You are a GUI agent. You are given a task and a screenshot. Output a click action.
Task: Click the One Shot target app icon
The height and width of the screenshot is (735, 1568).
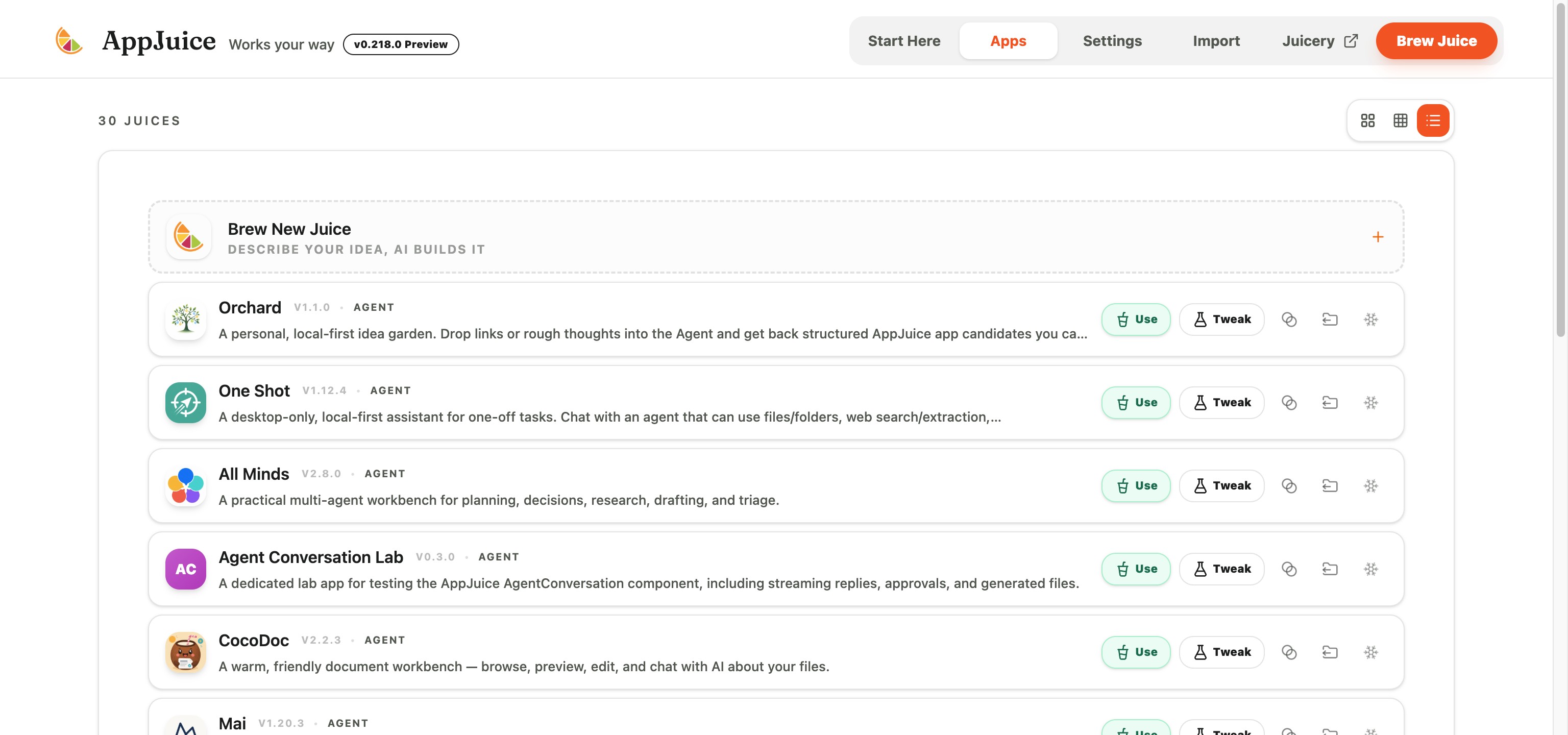pos(186,403)
